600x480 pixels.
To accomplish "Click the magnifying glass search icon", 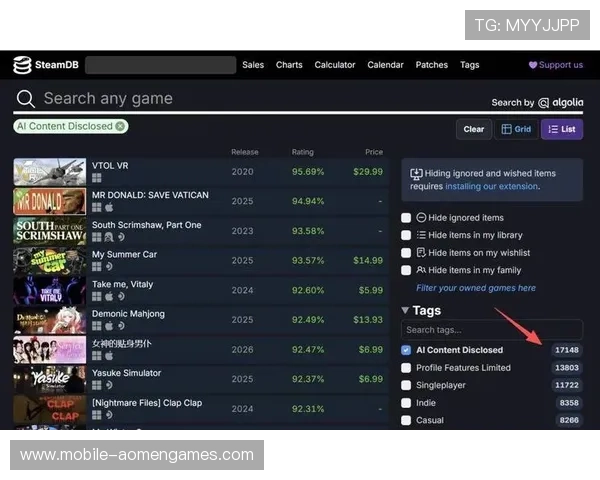I will click(25, 99).
